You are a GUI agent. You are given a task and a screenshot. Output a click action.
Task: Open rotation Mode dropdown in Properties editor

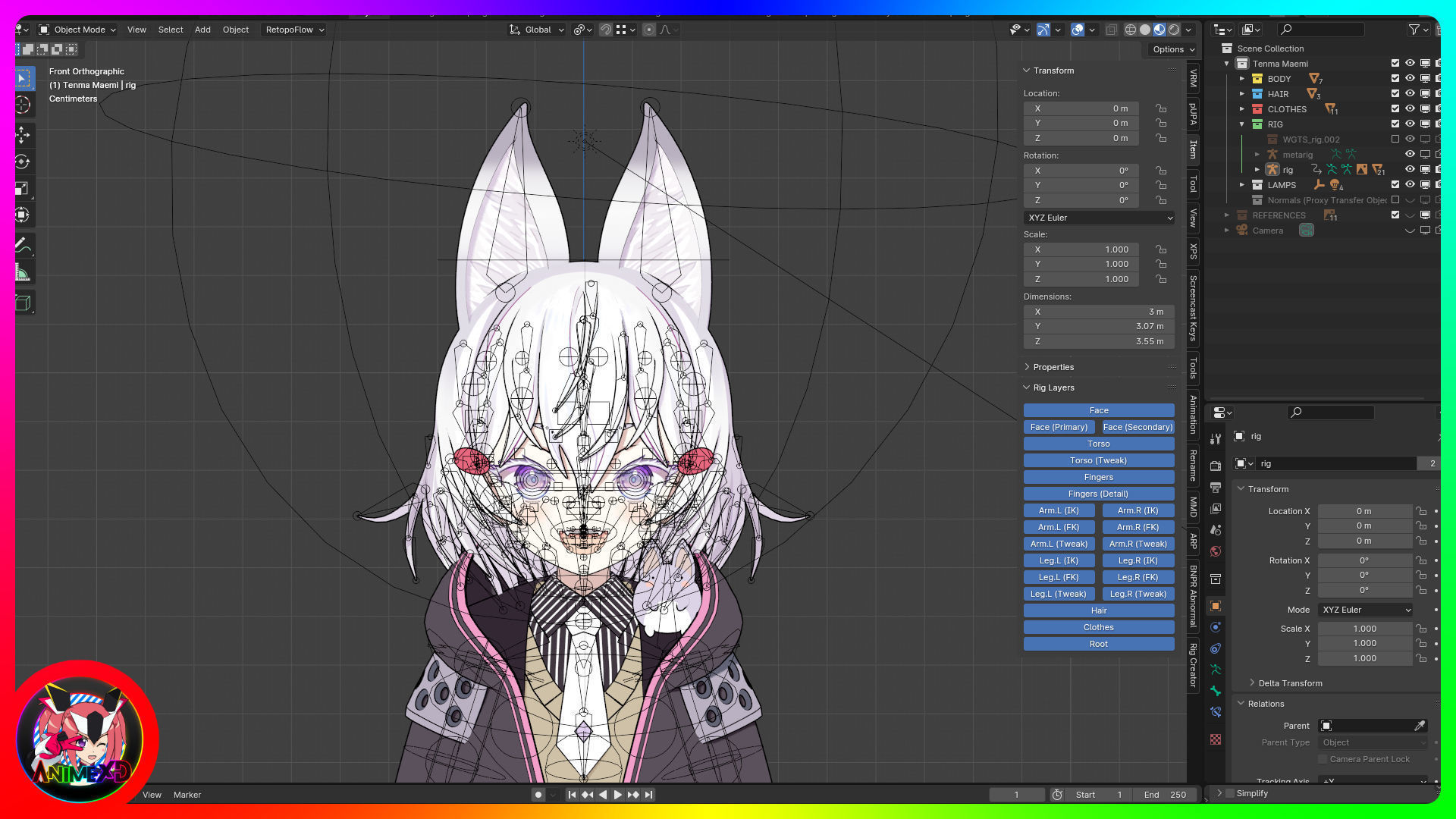pos(1366,610)
